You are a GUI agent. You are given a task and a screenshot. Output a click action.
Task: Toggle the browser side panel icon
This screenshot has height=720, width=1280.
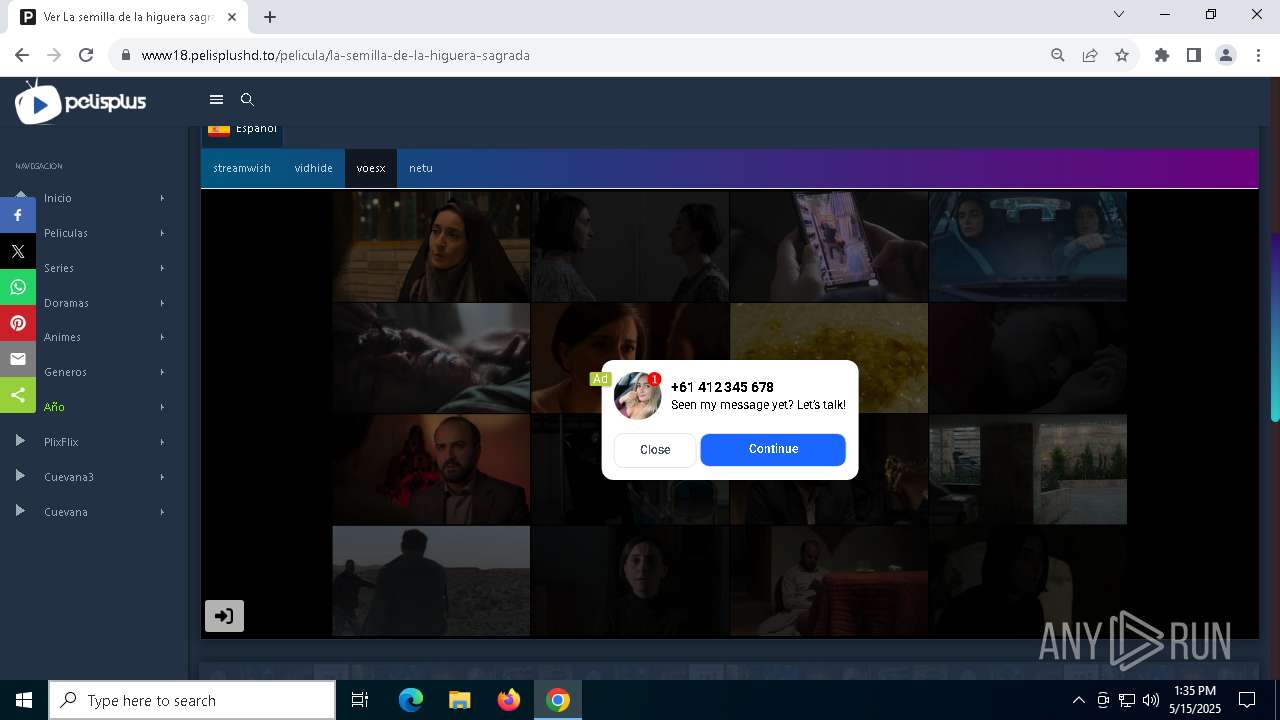tap(1194, 55)
